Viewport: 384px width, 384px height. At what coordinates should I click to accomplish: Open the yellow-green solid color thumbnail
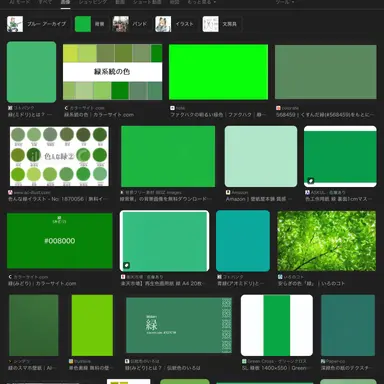pos(92,325)
